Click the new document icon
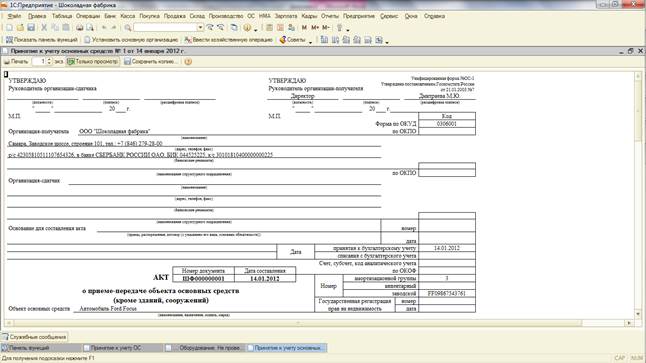This screenshot has height=363, width=646. point(9,28)
